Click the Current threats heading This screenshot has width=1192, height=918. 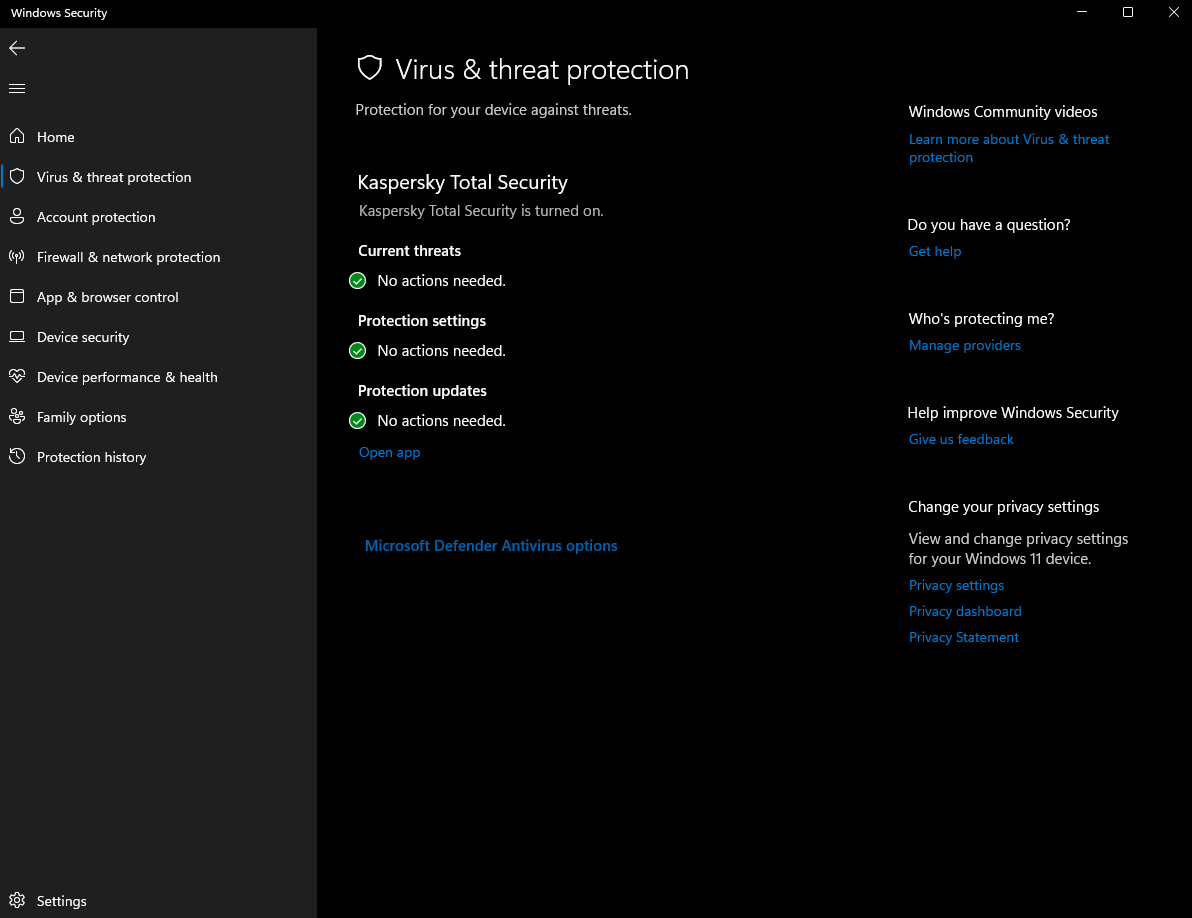(409, 251)
